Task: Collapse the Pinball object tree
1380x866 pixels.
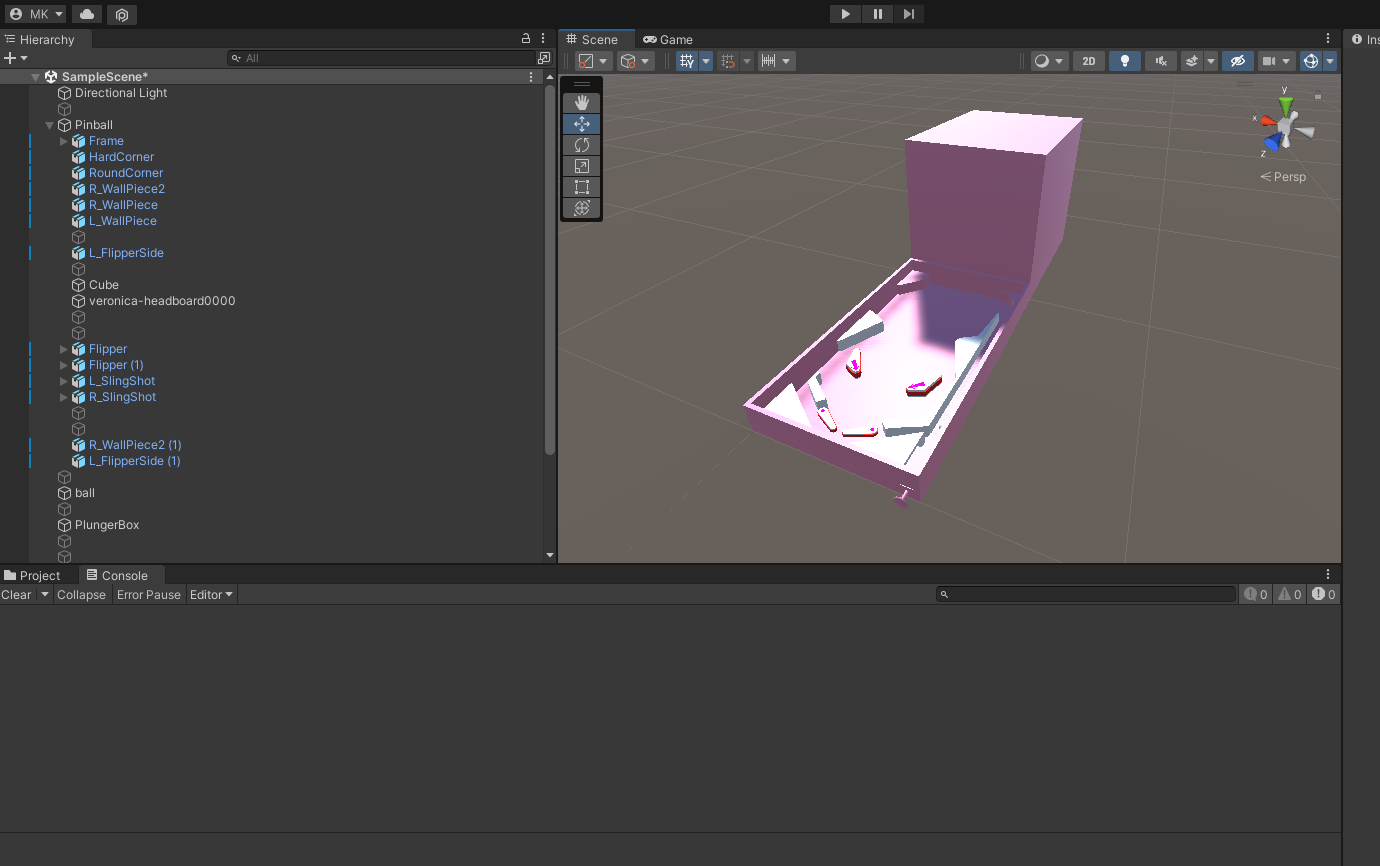Action: [50, 125]
